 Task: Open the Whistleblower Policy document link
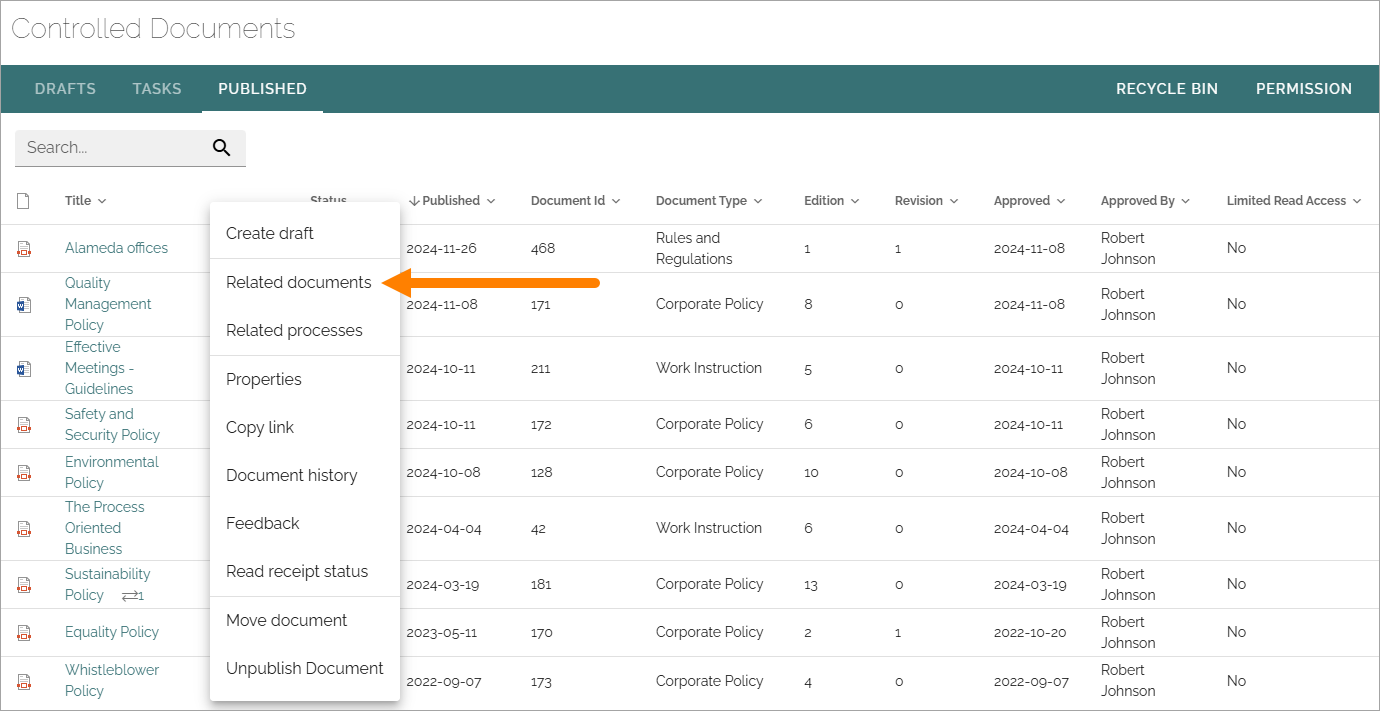click(x=112, y=680)
